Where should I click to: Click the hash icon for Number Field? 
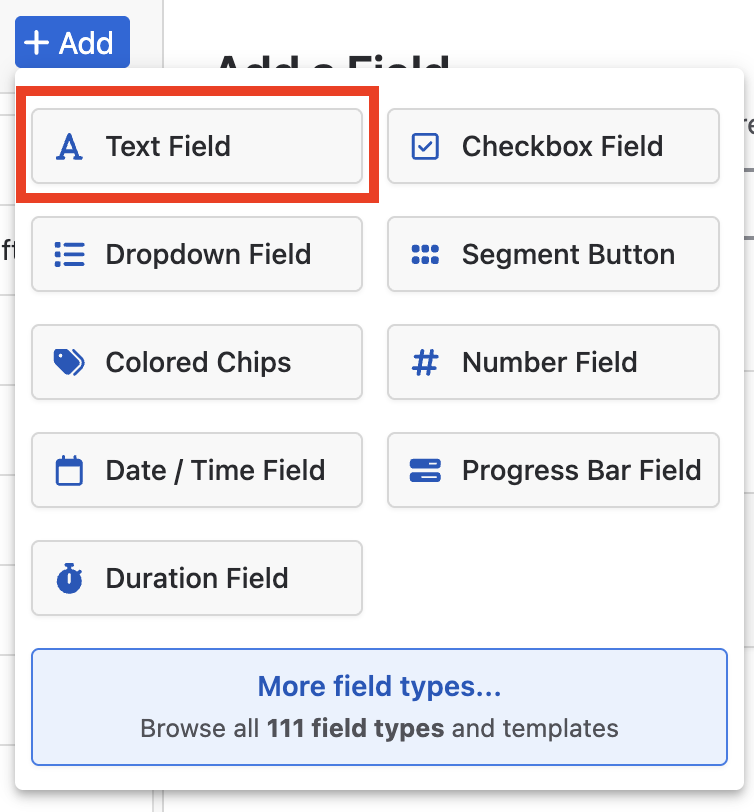(425, 362)
